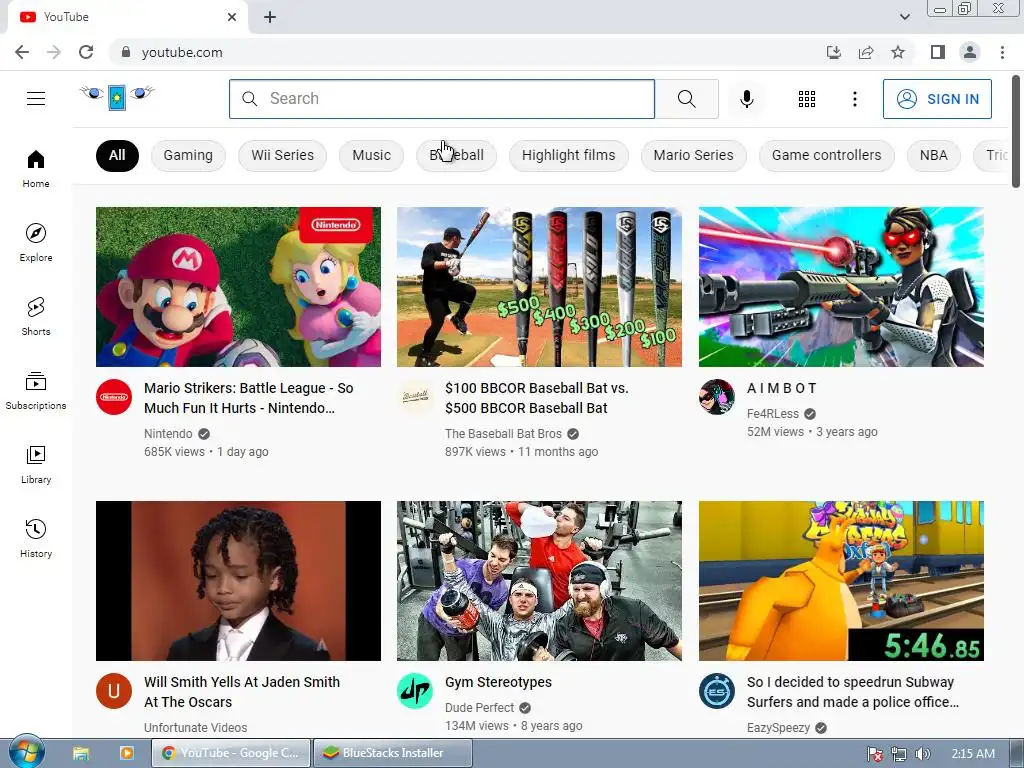Open Will Smith Yells At Jaden title
The height and width of the screenshot is (768, 1024).
pos(242,692)
